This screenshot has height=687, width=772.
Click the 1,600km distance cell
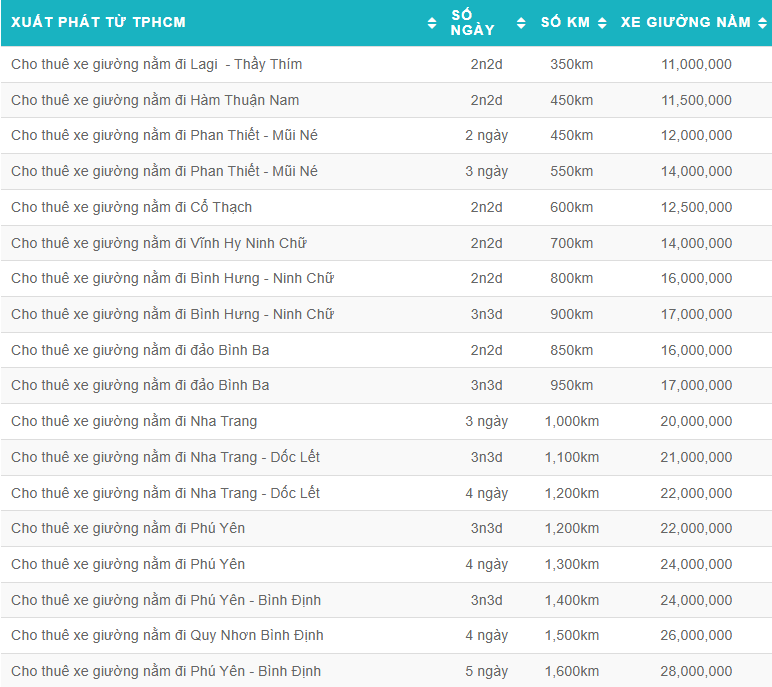[x=572, y=671]
